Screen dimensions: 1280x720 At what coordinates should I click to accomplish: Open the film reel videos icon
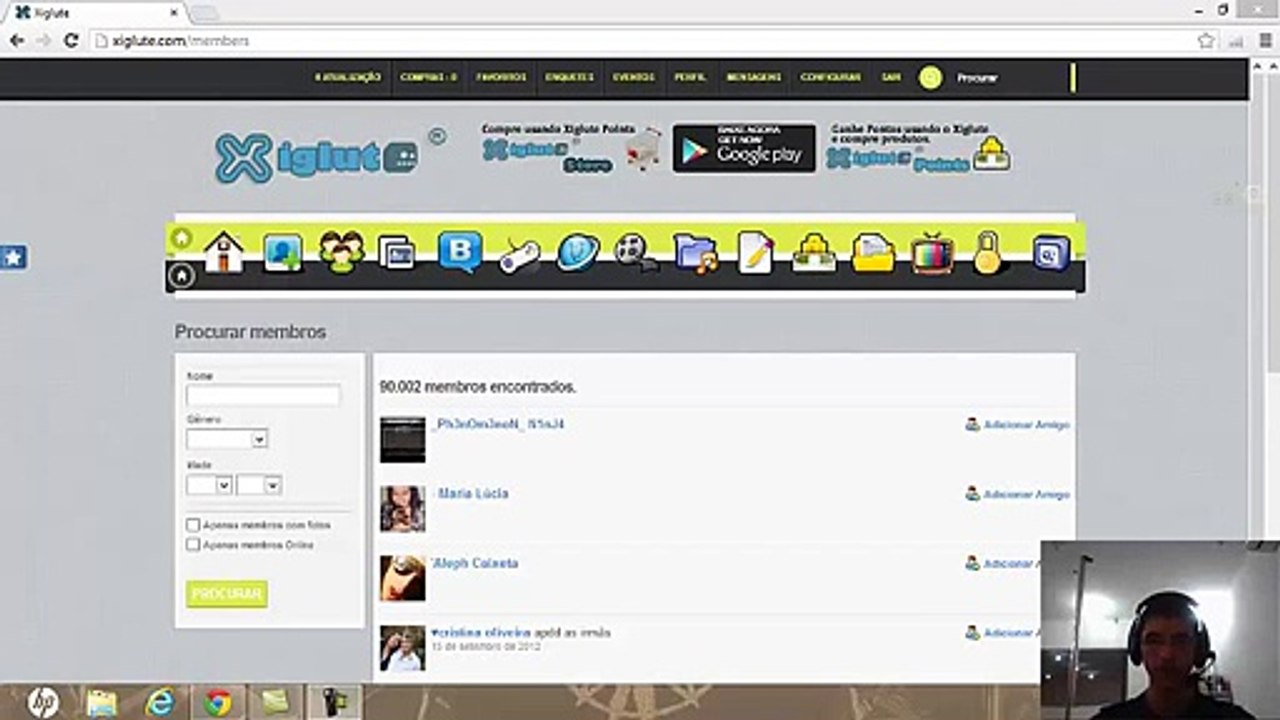[x=635, y=252]
